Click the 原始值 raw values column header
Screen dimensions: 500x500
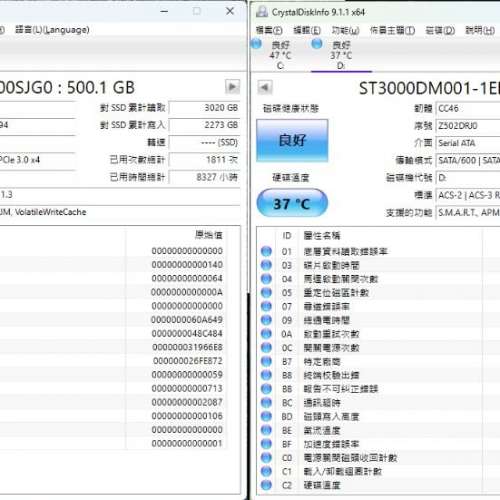coord(209,235)
